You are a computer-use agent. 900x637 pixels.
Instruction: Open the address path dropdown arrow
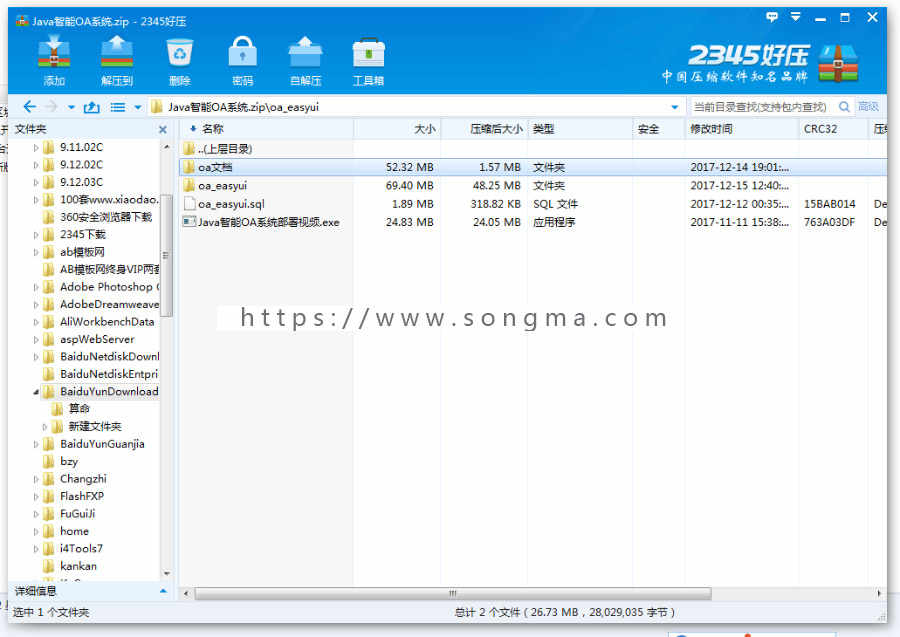tap(674, 107)
